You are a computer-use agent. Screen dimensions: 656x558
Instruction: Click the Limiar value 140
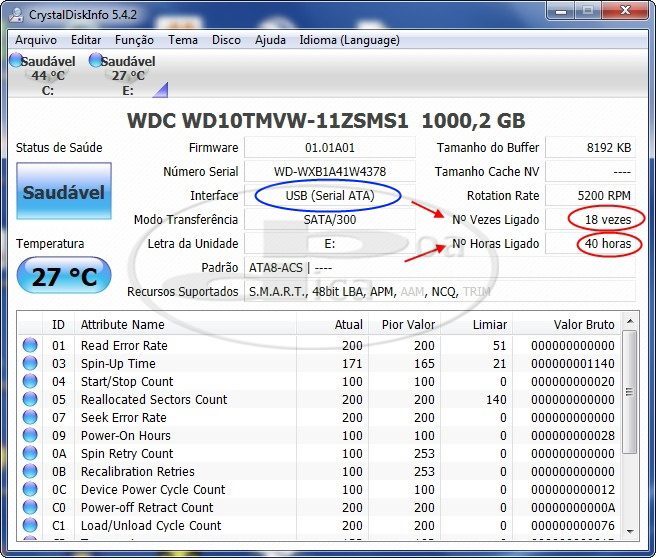496,399
